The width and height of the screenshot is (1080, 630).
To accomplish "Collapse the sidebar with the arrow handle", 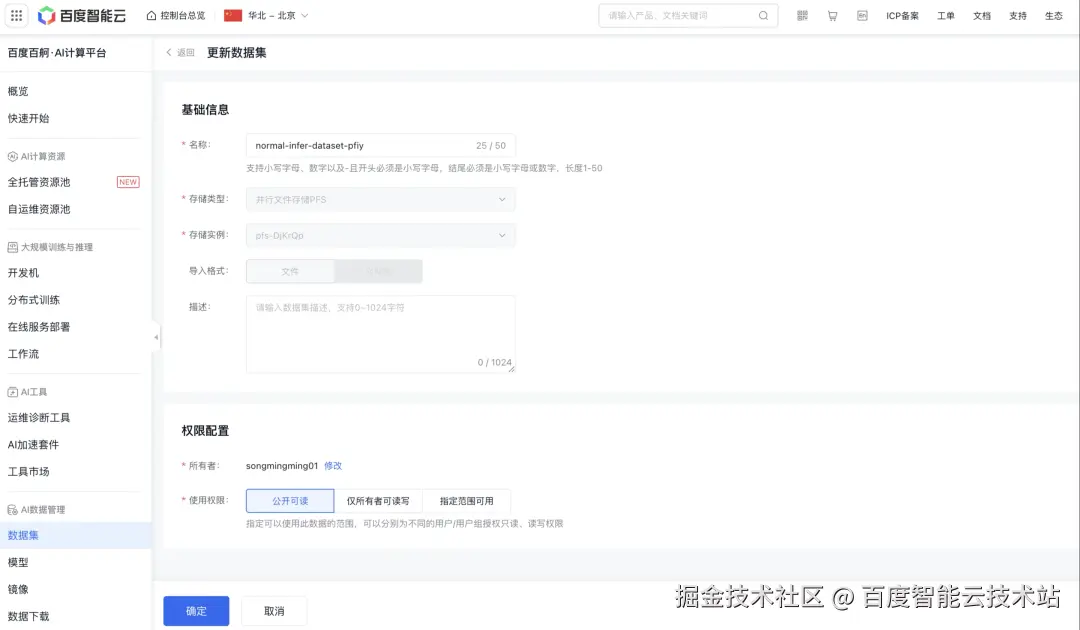I will pyautogui.click(x=156, y=337).
